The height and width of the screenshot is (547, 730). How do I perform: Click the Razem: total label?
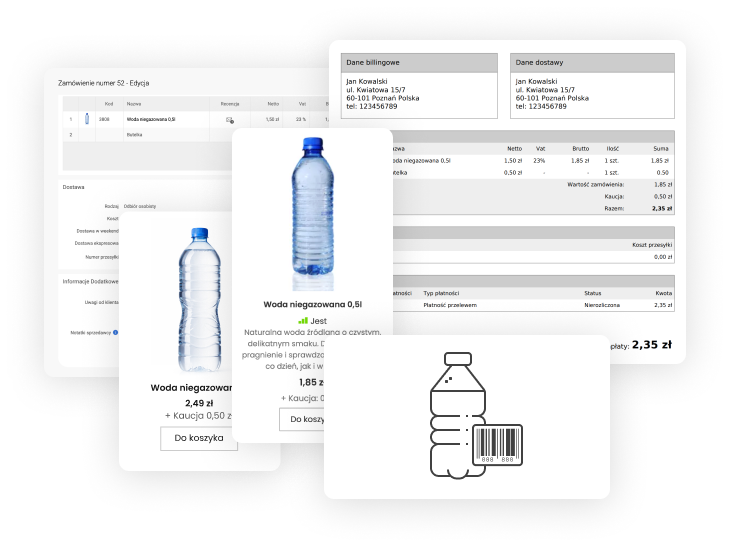click(x=614, y=209)
